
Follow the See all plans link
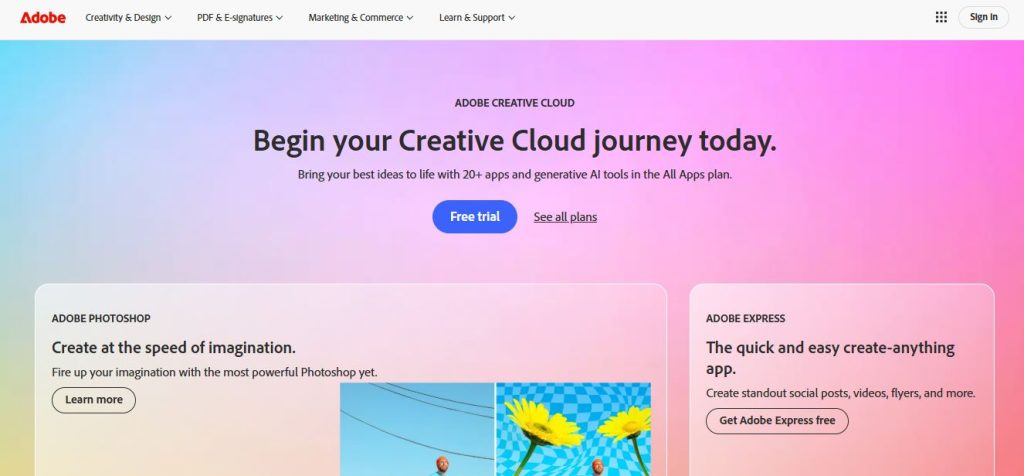click(565, 217)
